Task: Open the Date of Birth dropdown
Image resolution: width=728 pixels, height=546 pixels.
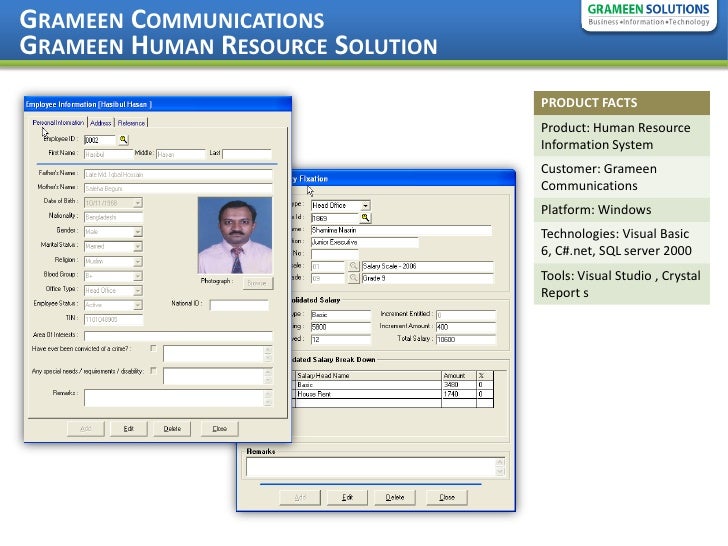Action: tap(137, 203)
